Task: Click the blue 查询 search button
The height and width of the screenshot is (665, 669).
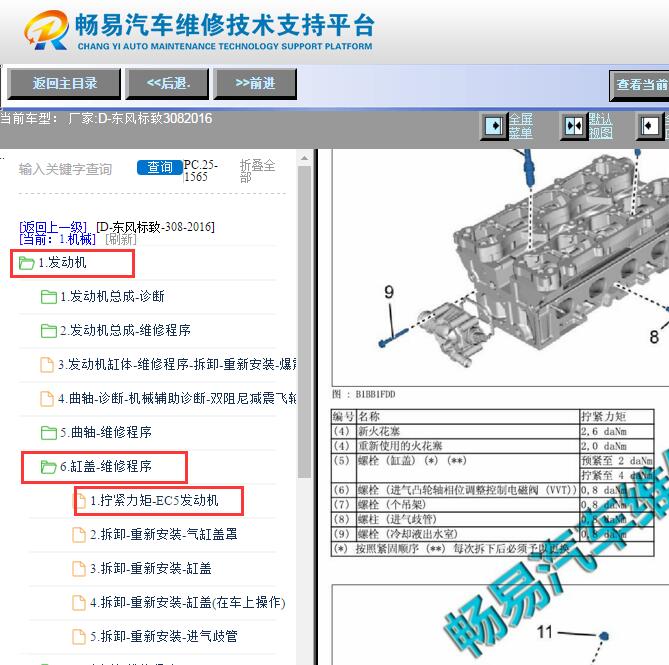Action: pos(160,167)
